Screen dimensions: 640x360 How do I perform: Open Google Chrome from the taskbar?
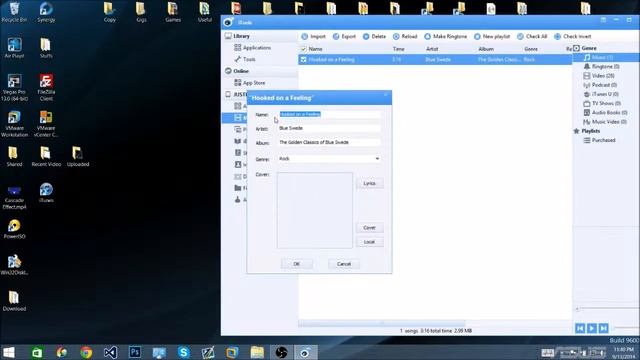coord(86,352)
